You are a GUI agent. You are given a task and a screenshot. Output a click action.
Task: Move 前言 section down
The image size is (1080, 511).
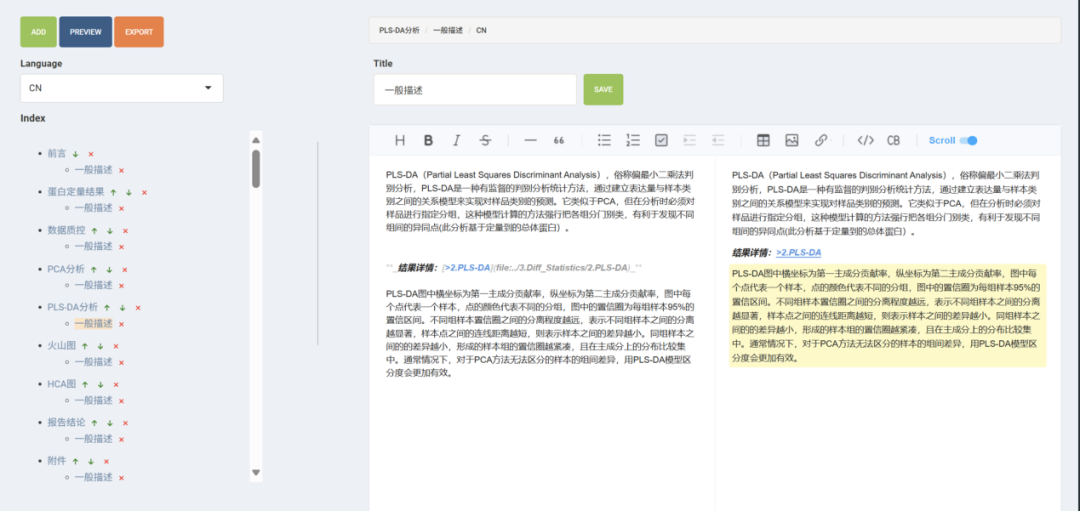[76, 154]
